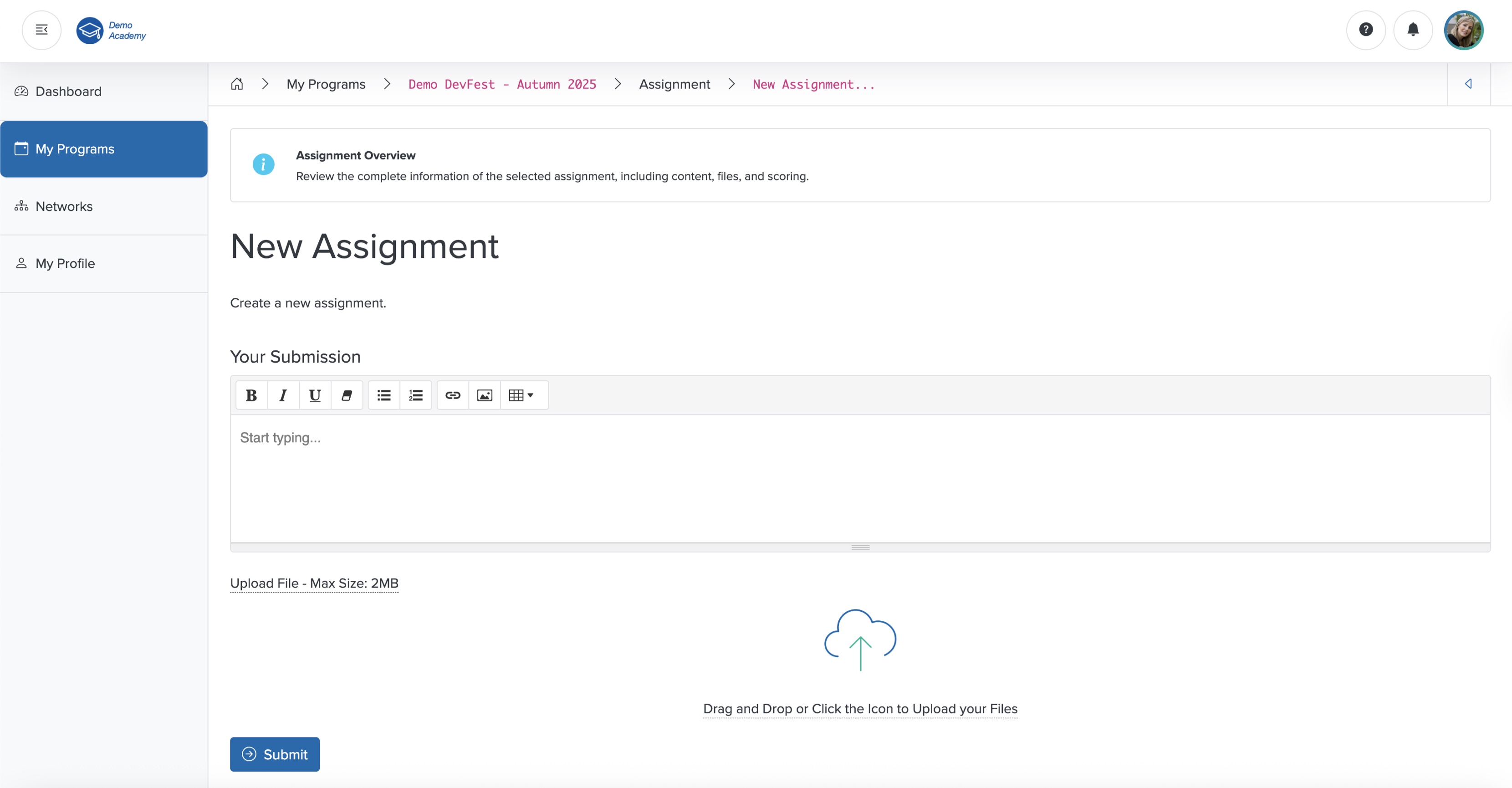Check notifications via the bell icon
Screen dimensions: 1512x788
tap(1413, 30)
